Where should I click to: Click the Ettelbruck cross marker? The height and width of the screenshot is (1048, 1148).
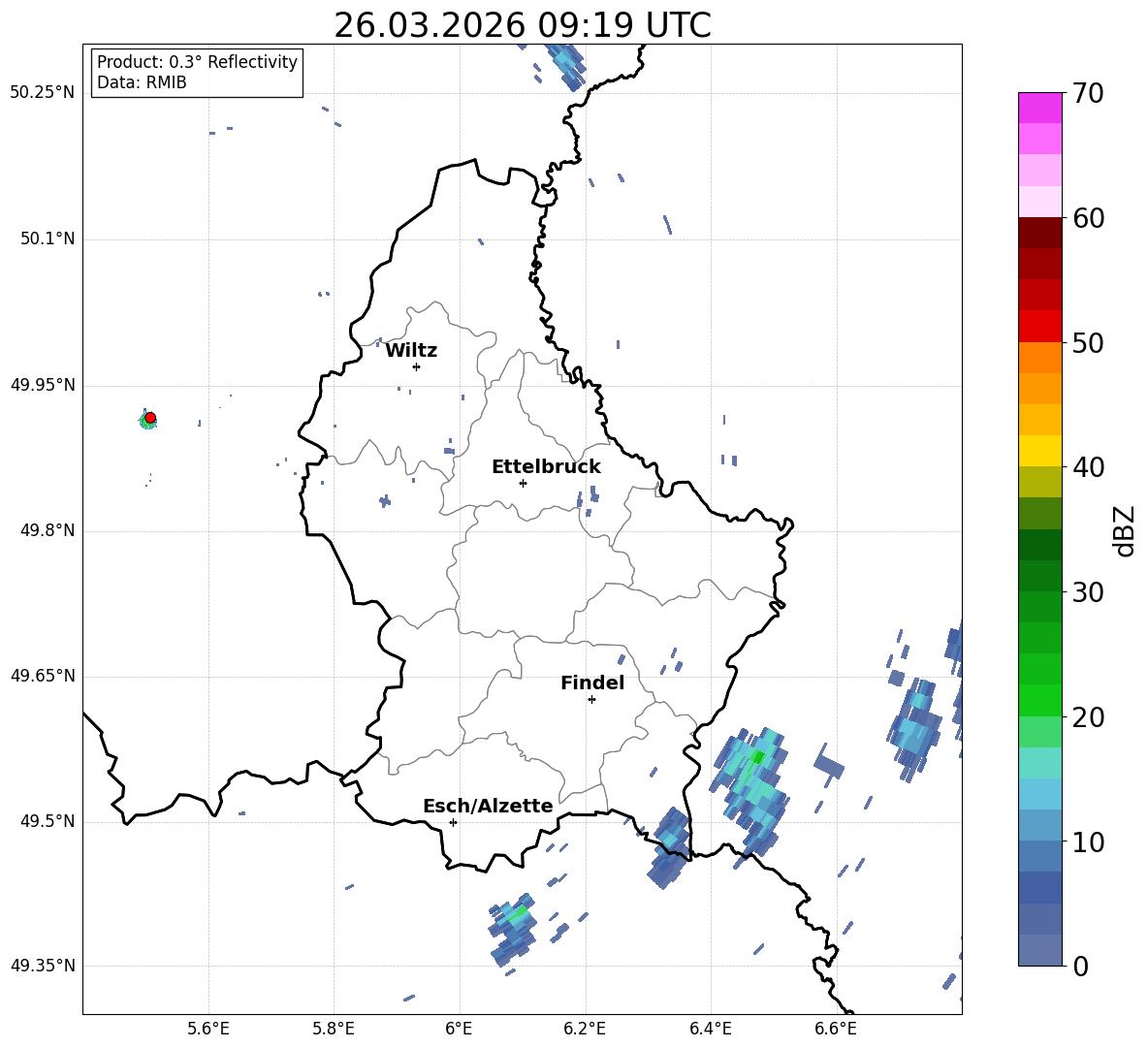coord(523,483)
